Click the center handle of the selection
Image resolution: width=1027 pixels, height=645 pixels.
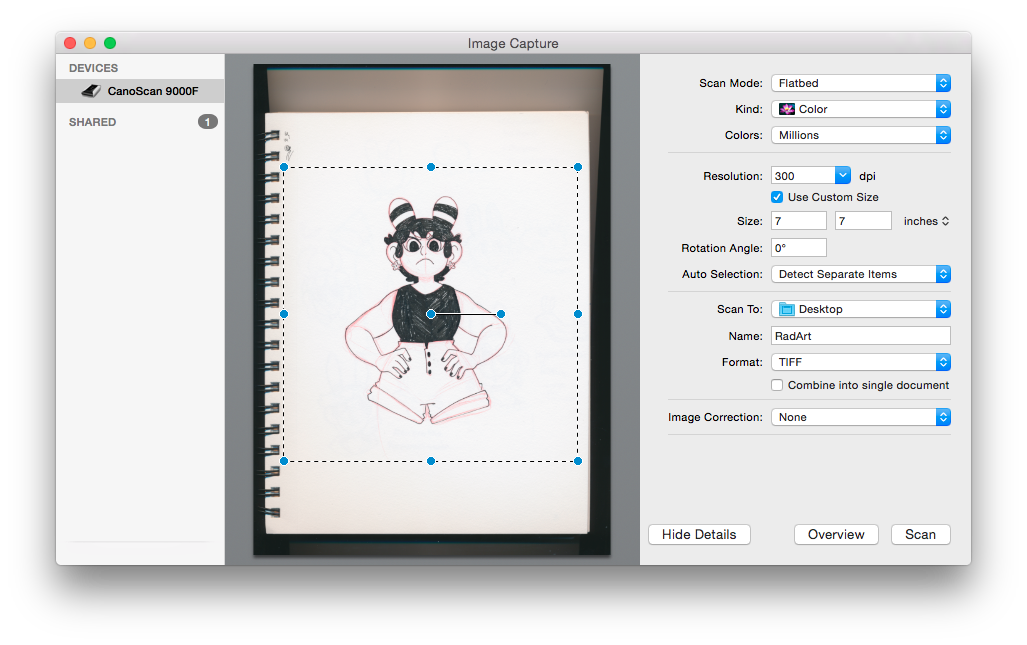[431, 314]
